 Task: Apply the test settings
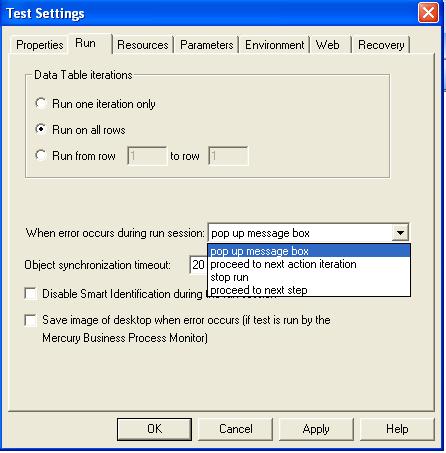click(316, 429)
